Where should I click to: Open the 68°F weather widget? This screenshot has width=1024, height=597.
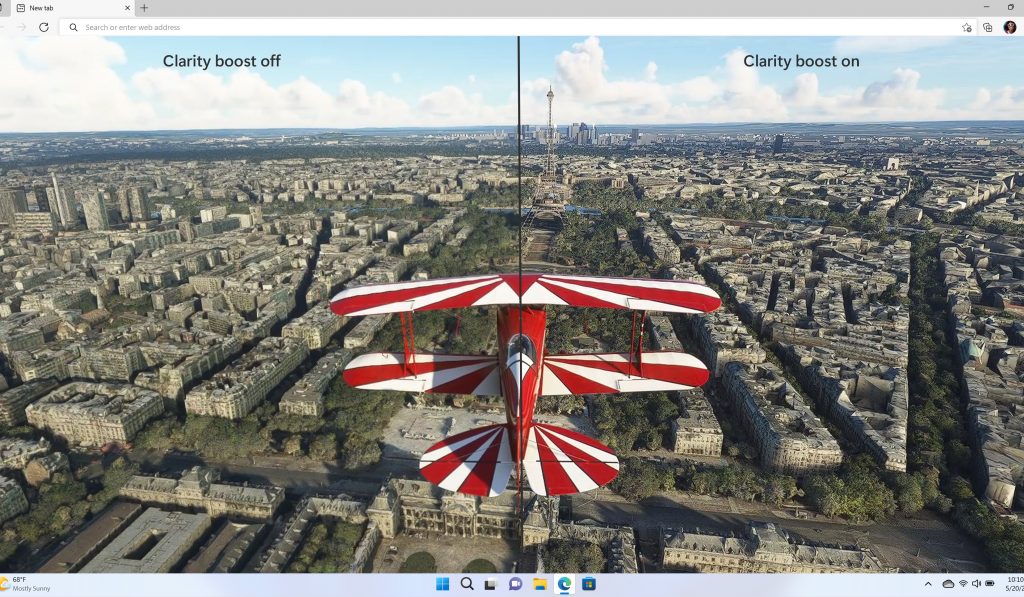pos(25,583)
